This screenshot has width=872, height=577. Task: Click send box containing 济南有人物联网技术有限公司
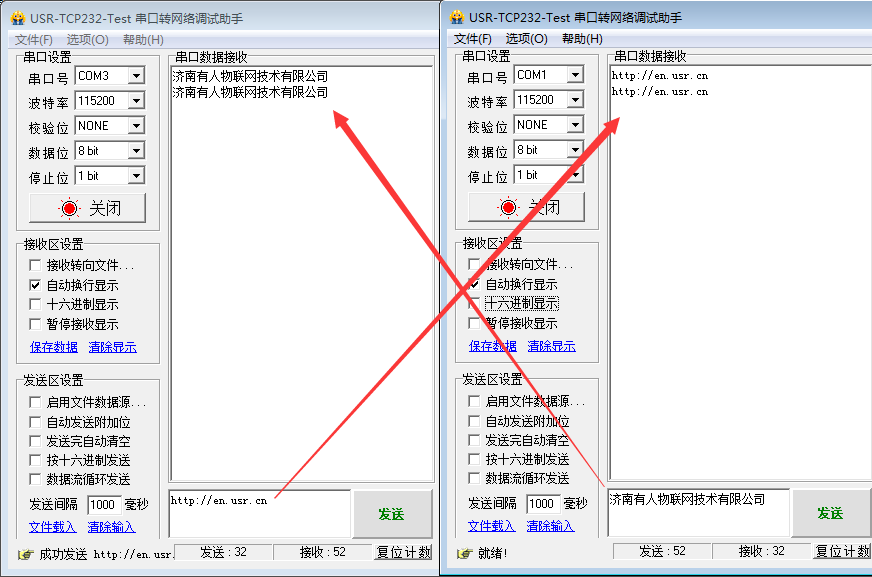[698, 513]
